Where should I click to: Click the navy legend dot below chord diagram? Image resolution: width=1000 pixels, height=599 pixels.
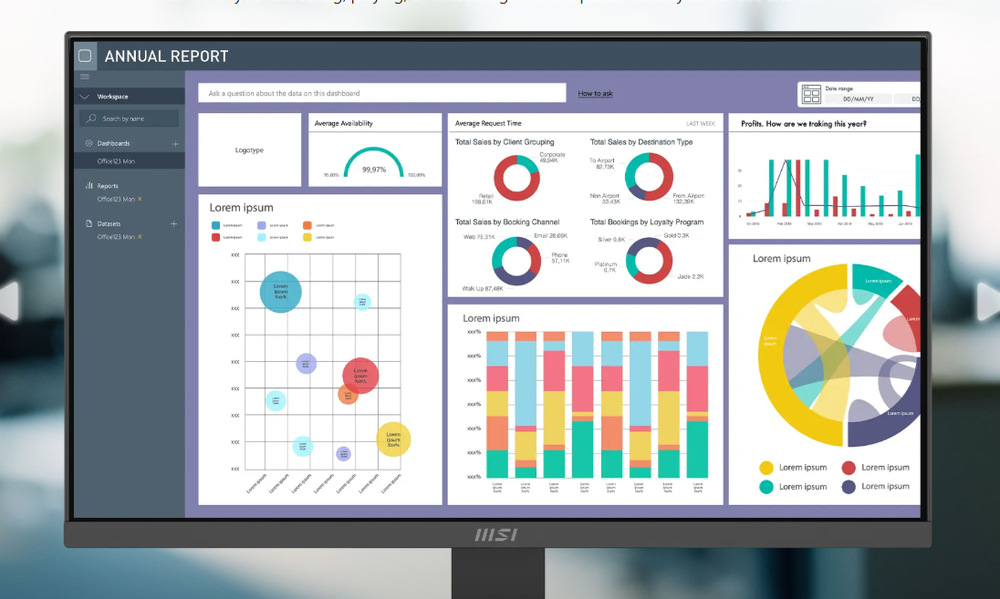pyautogui.click(x=848, y=487)
